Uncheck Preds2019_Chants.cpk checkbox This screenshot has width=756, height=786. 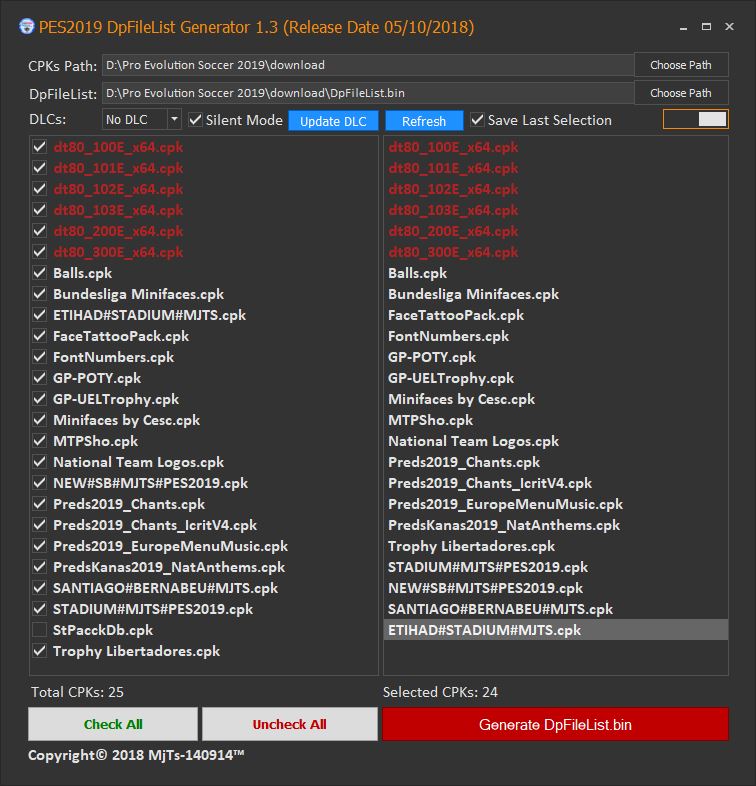[x=40, y=504]
